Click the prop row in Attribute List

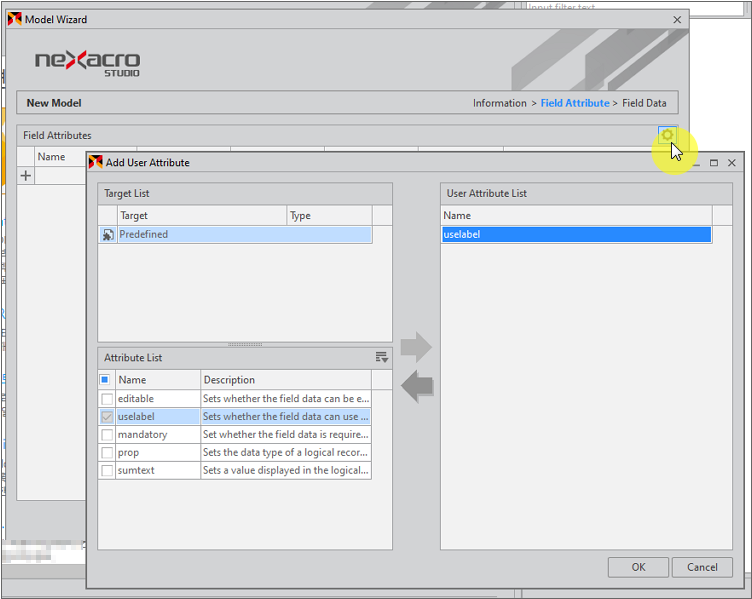click(158, 453)
